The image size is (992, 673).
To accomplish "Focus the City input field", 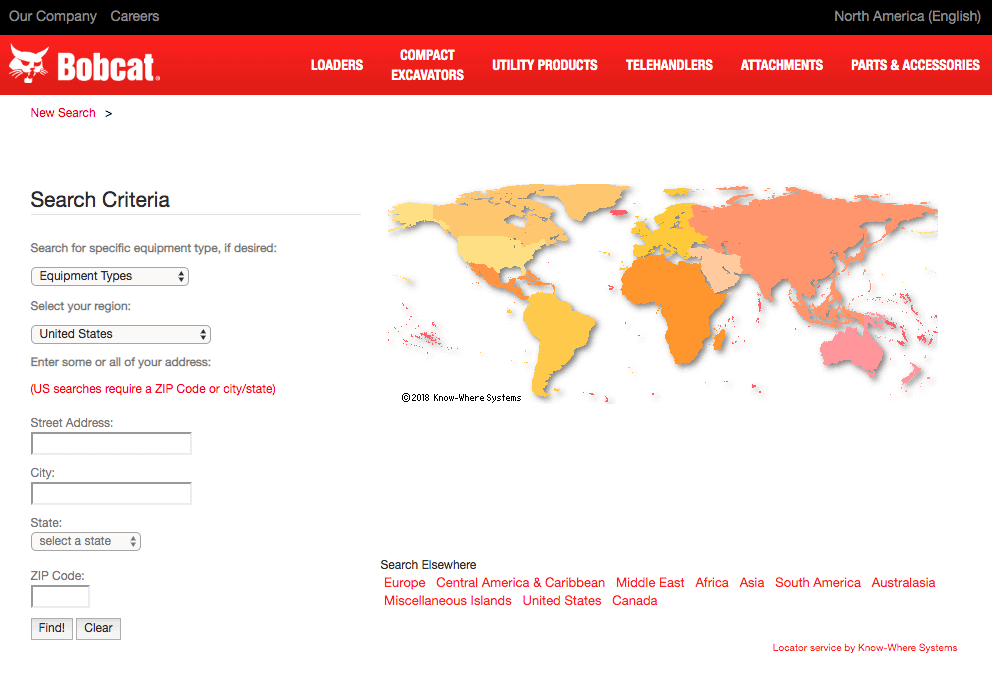I will coord(111,493).
